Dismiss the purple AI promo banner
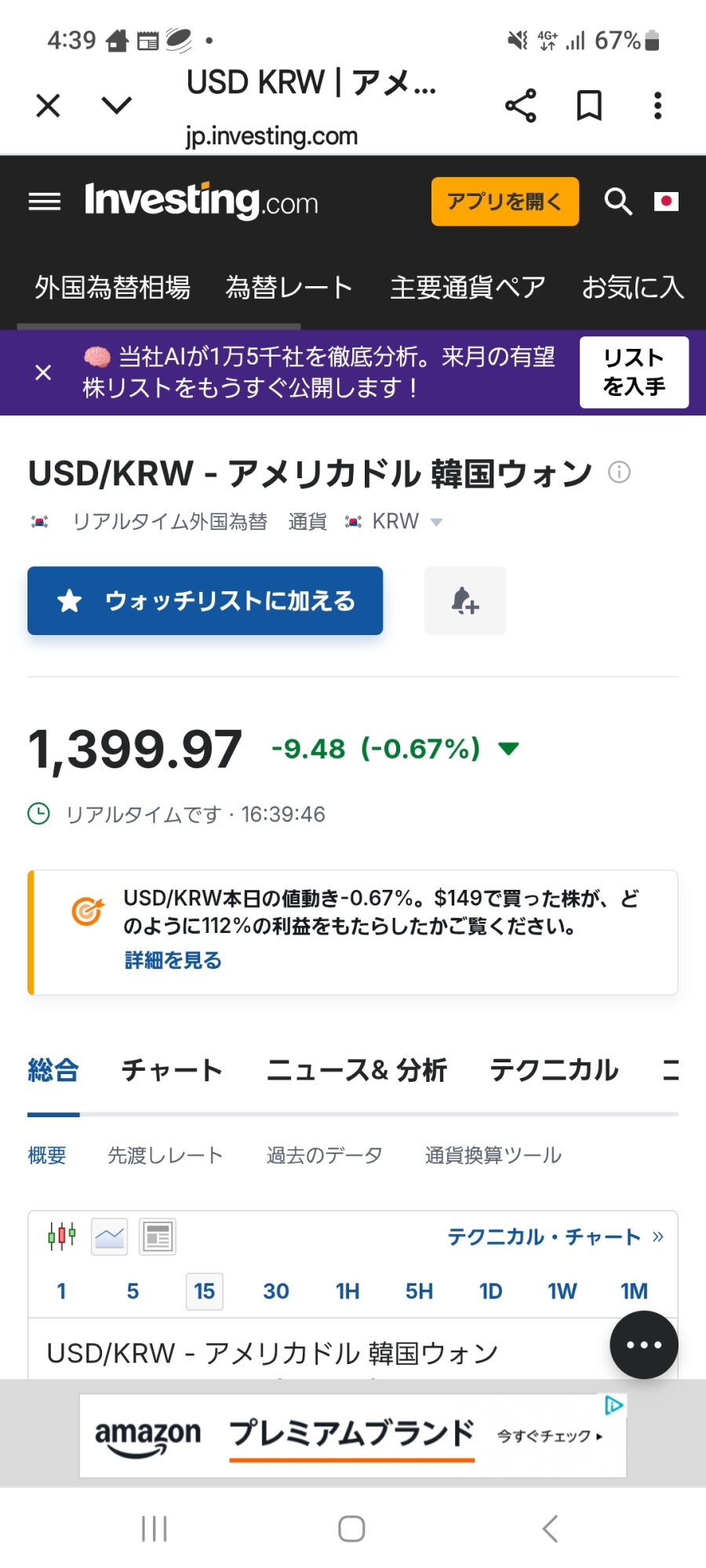The image size is (706, 1568). pos(44,372)
